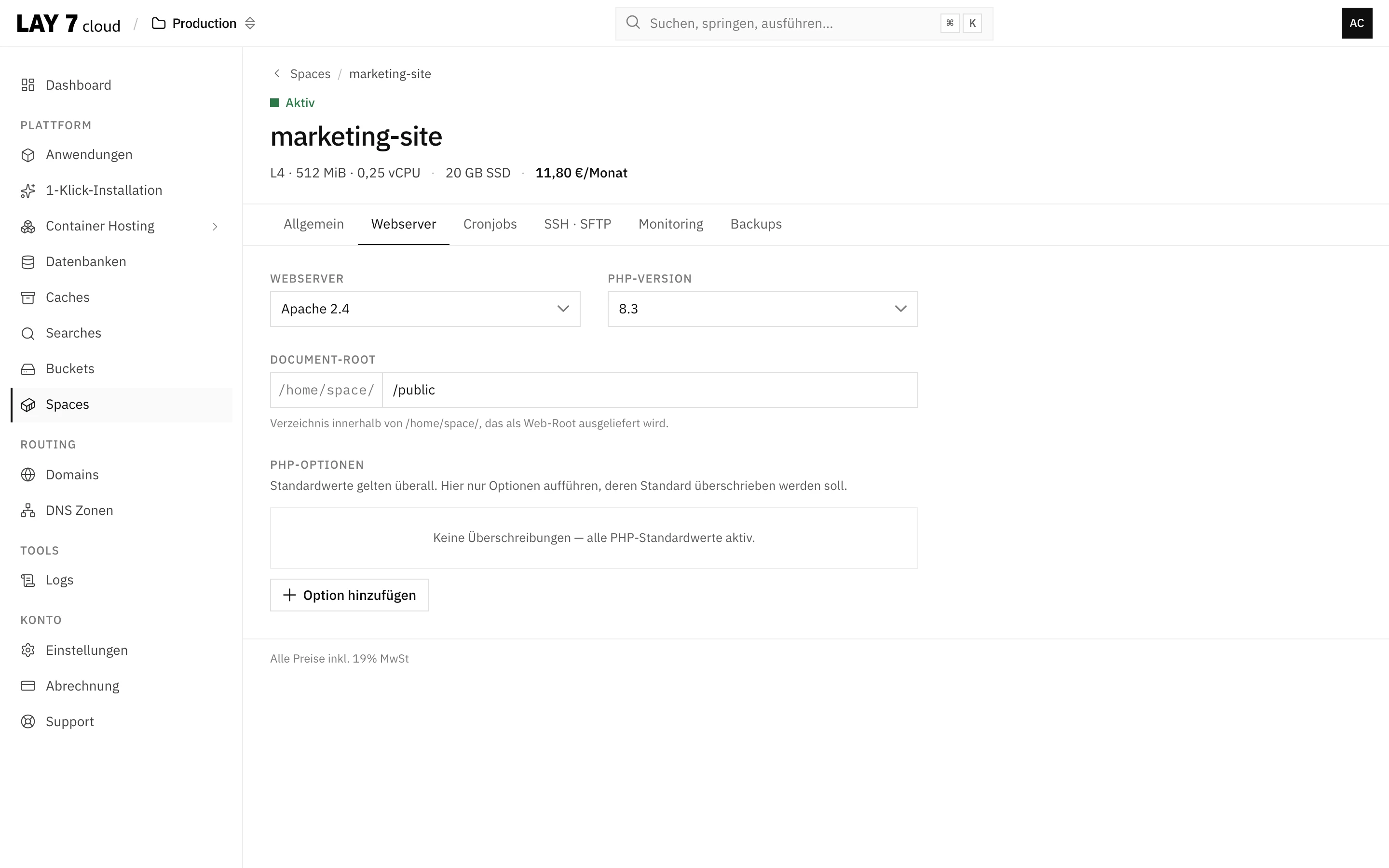Viewport: 1389px width, 868px height.
Task: Click the back chevron before Spaces breadcrumb
Action: point(277,73)
